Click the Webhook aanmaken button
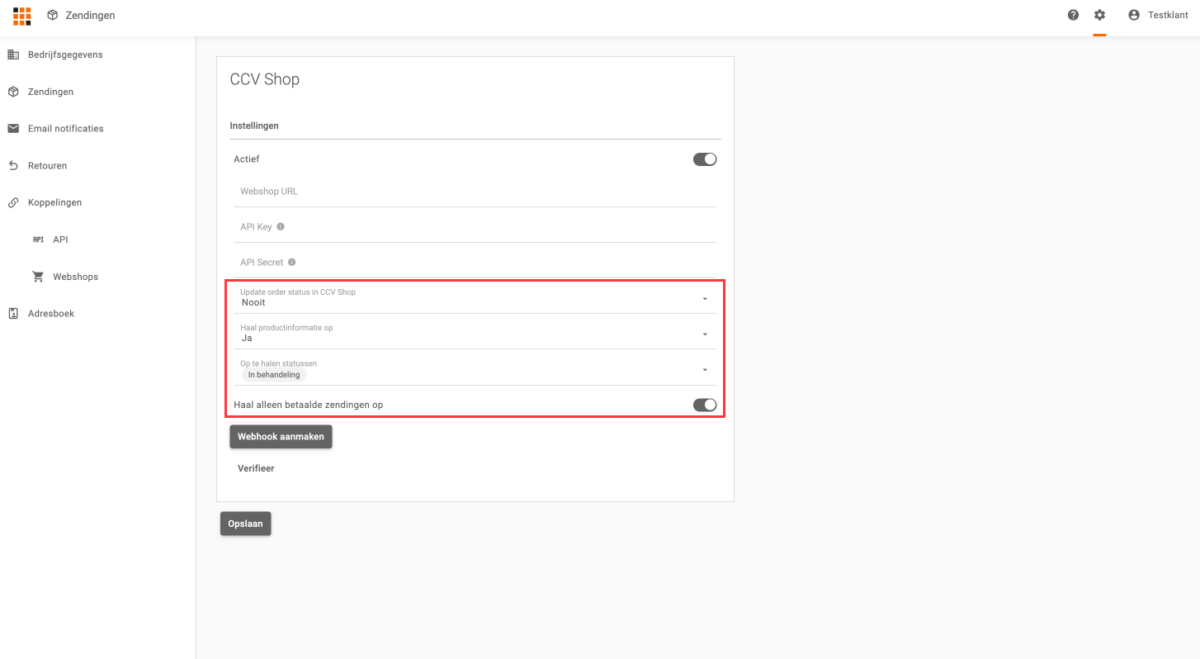 pos(280,437)
